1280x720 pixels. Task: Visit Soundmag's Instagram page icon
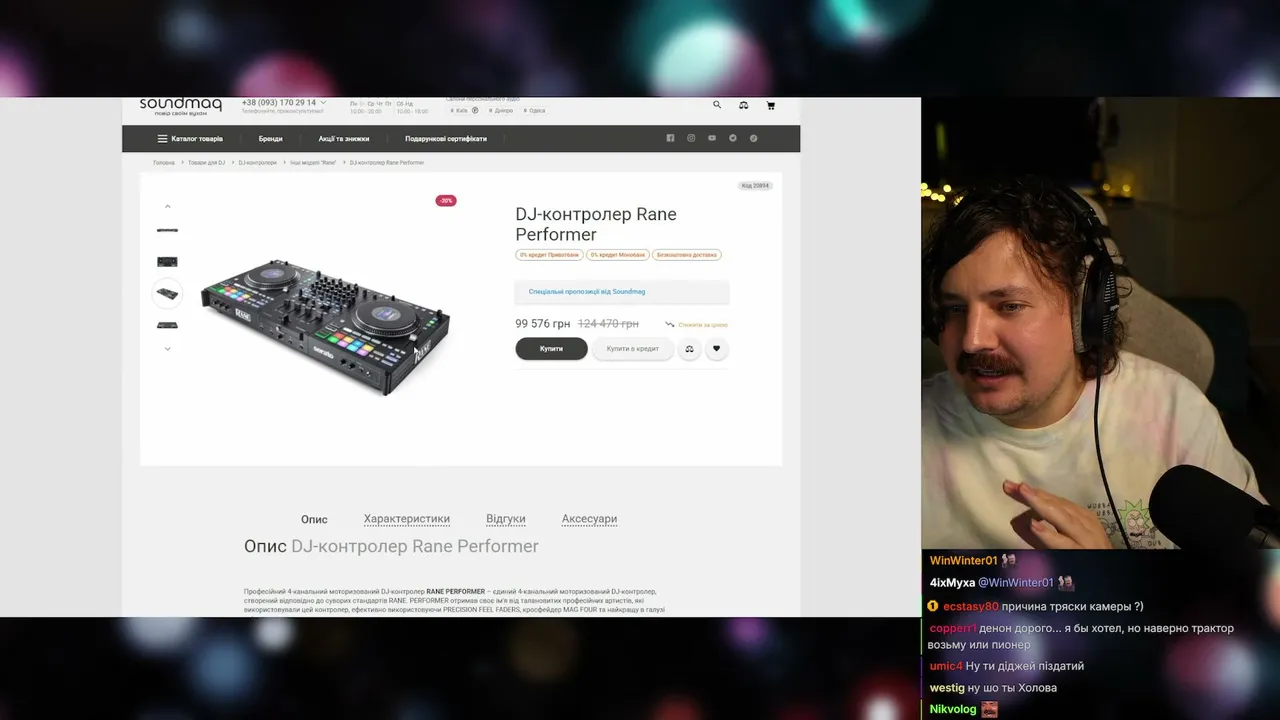click(x=691, y=138)
